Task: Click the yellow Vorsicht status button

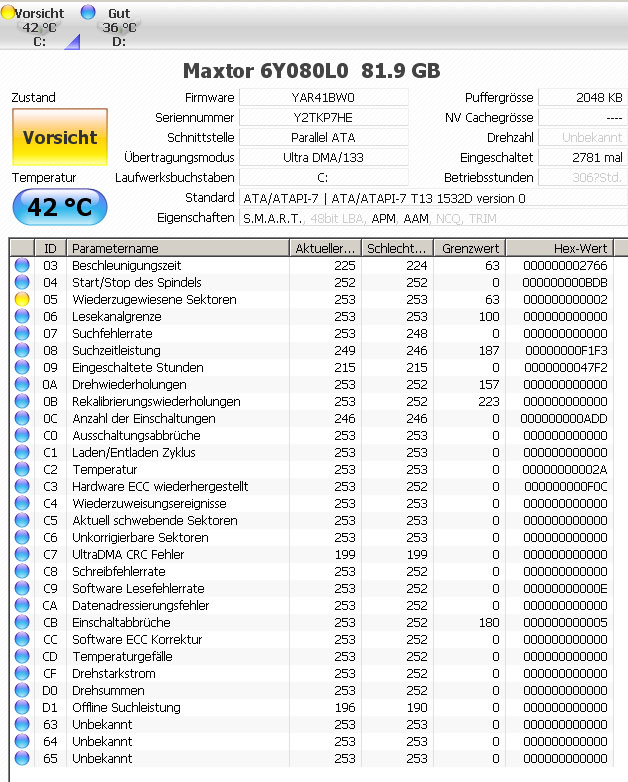Action: (60, 137)
